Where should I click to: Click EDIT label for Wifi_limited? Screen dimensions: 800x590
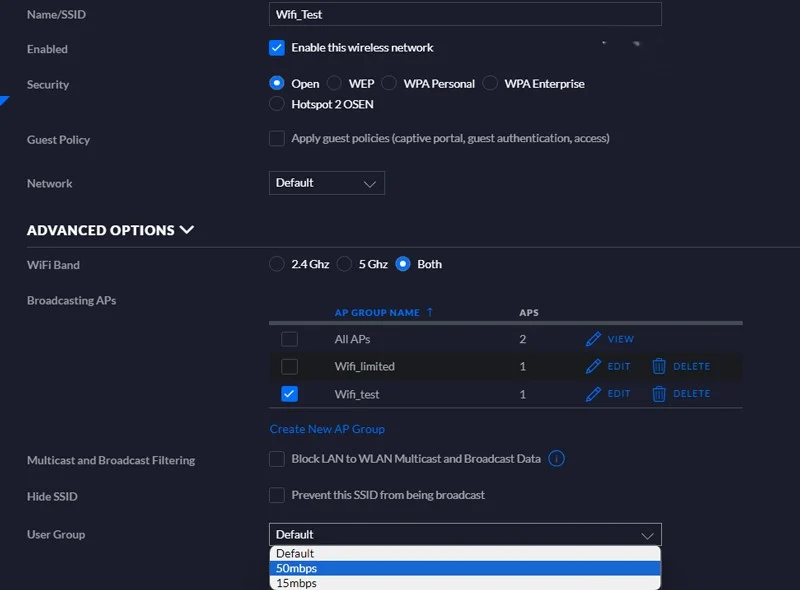(x=619, y=366)
